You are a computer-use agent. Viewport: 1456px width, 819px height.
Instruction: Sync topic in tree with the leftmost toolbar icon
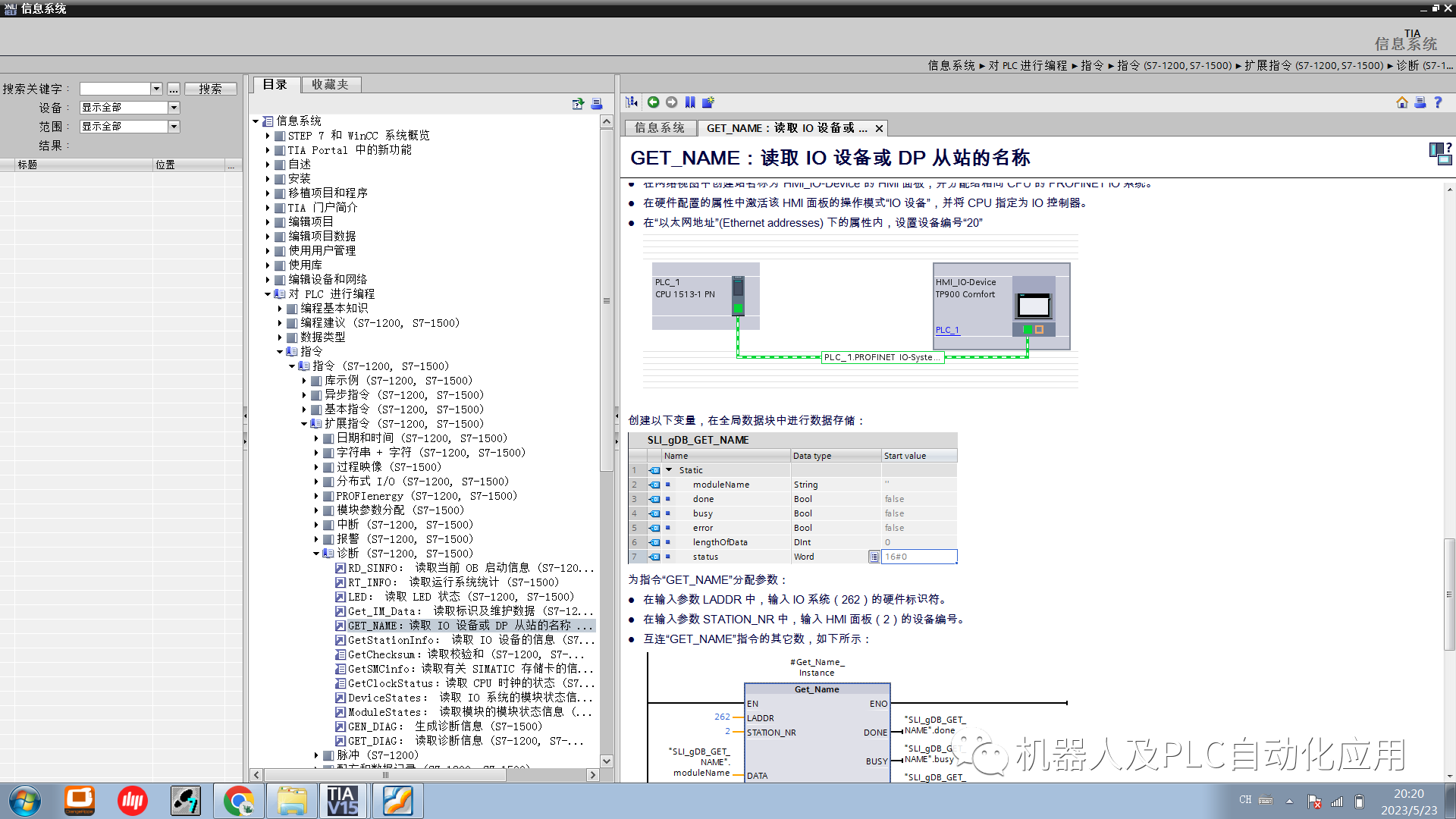click(x=631, y=102)
